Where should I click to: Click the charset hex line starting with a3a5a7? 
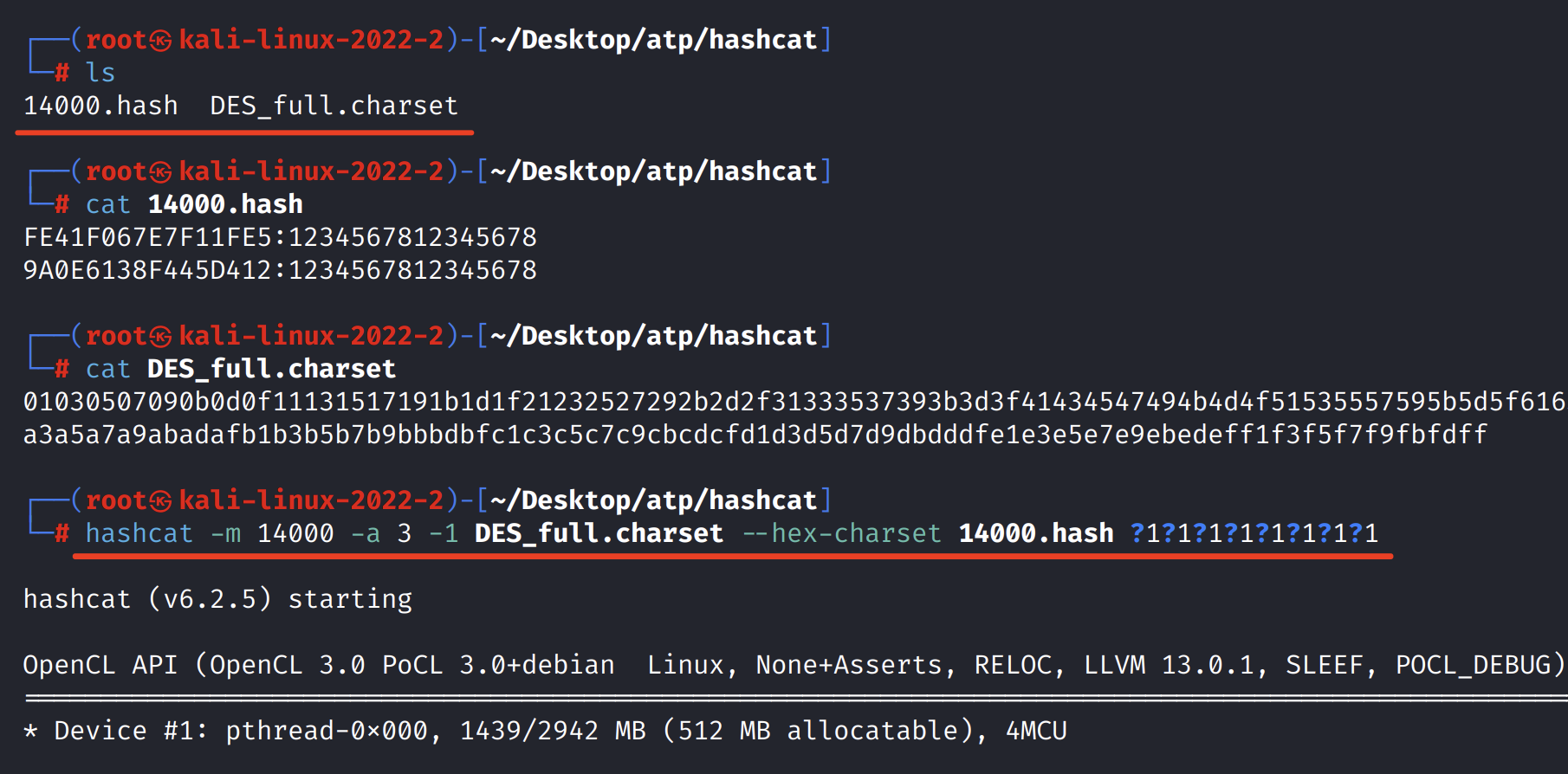coord(754,435)
